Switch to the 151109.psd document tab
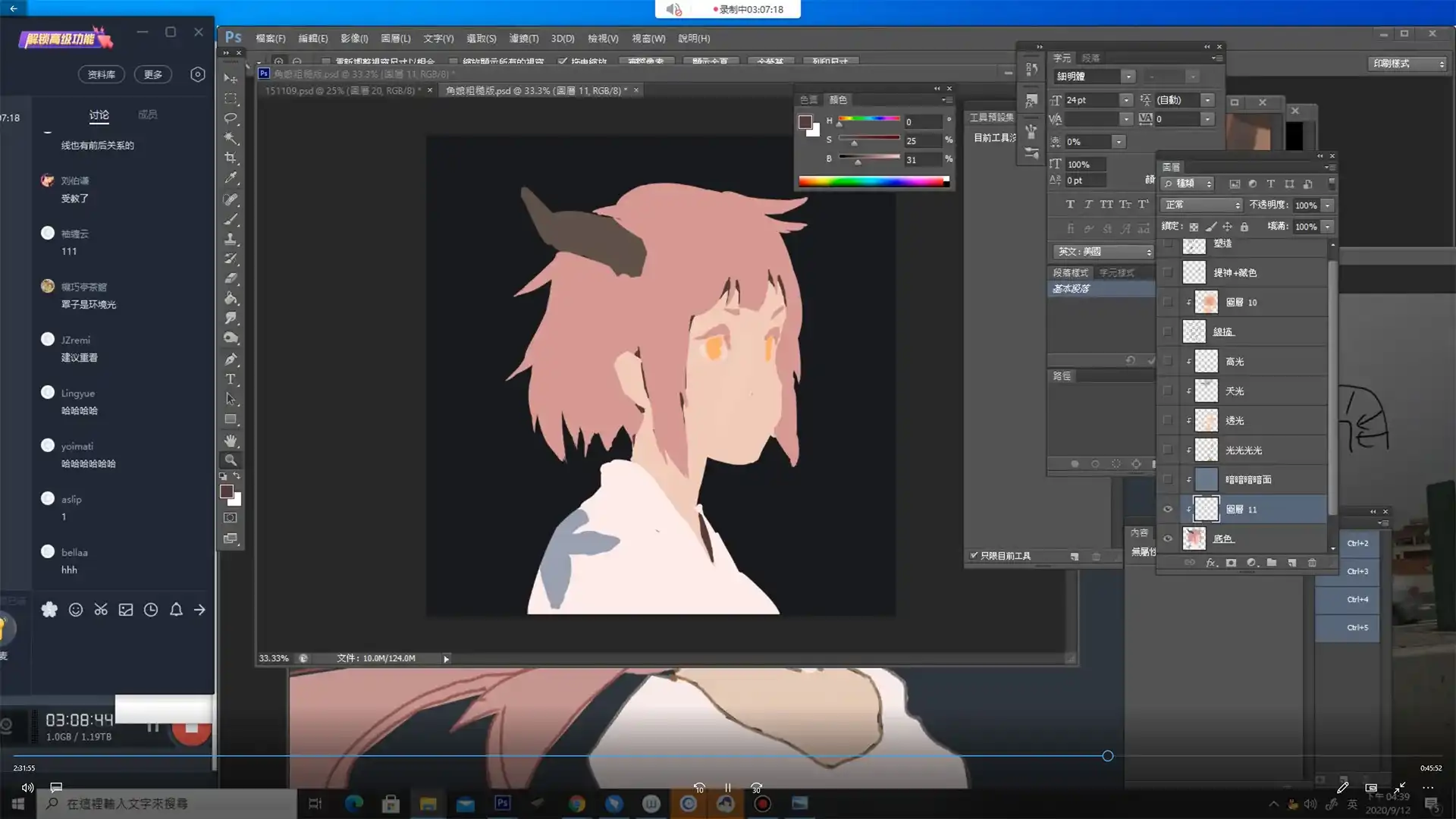This screenshot has width=1456, height=819. point(340,90)
